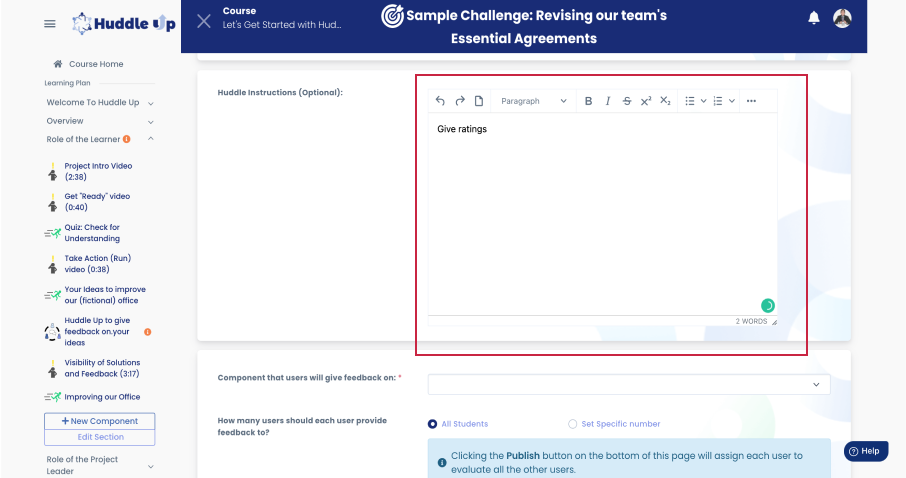Viewport: 906px width, 478px height.
Task: Open the numbered list style arrow
Action: [732, 101]
